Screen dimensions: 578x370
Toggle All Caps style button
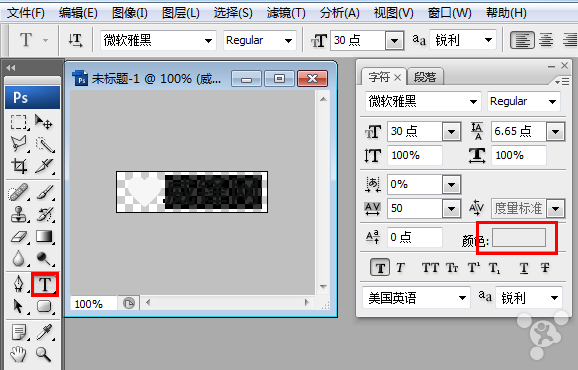tap(430, 268)
